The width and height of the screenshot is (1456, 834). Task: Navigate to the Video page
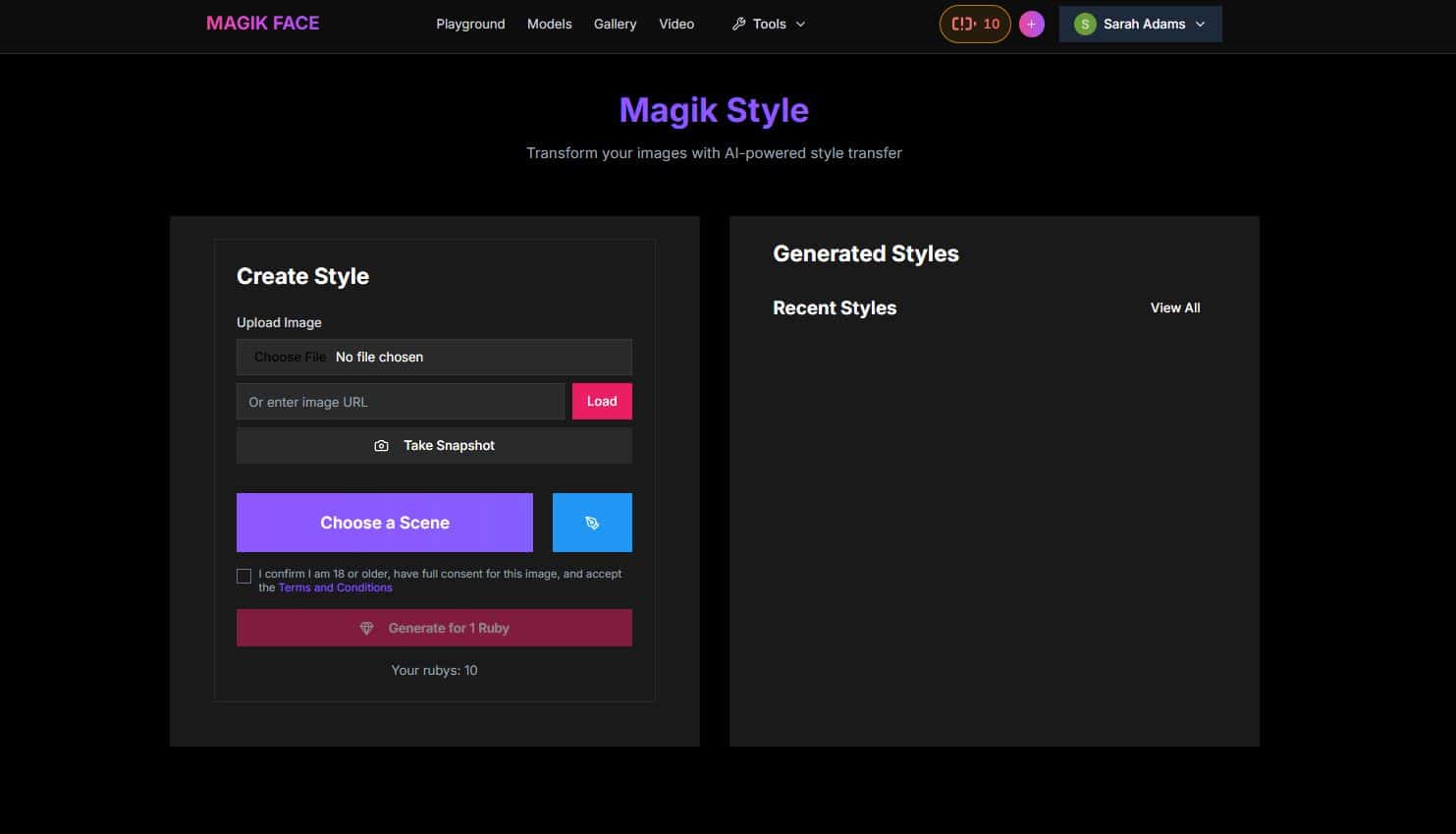(x=676, y=24)
